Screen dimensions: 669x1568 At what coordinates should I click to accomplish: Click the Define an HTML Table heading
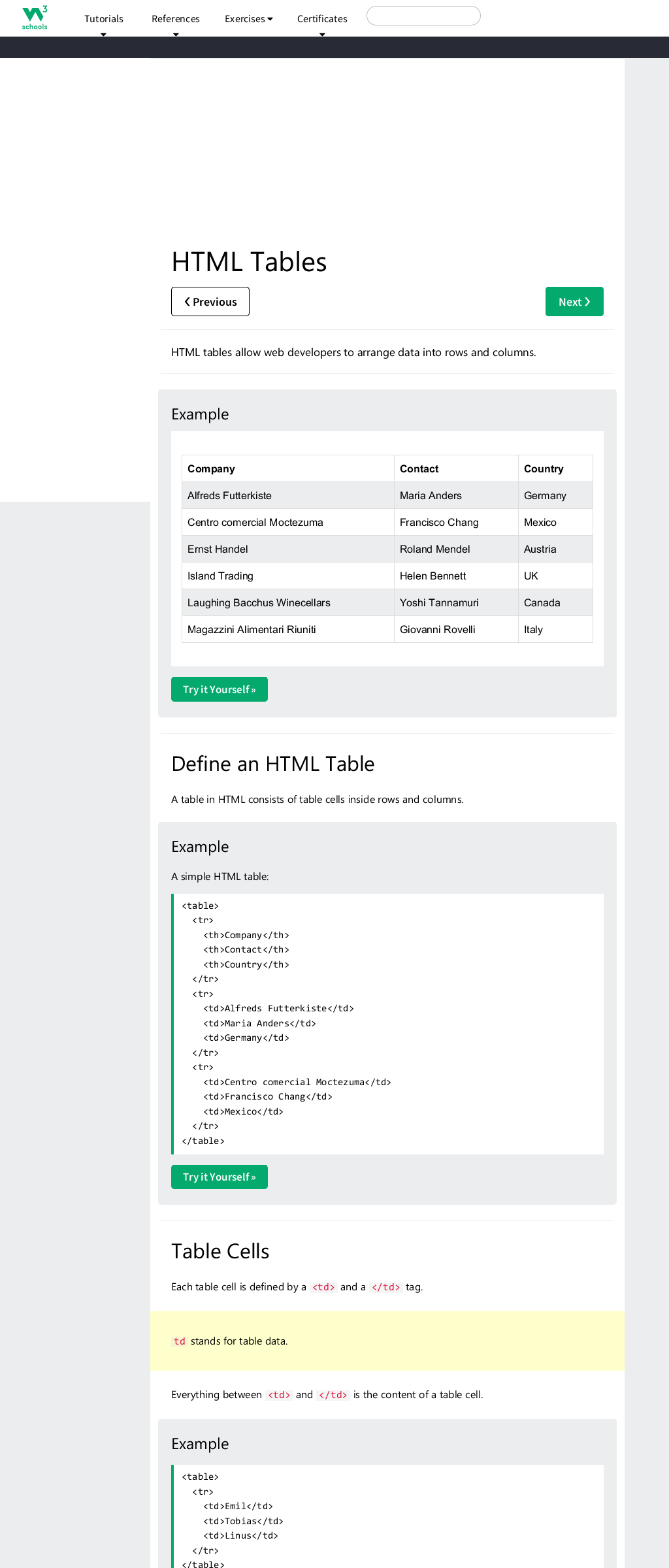pyautogui.click(x=273, y=764)
